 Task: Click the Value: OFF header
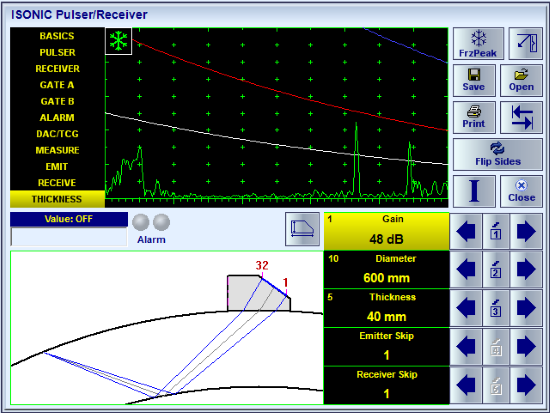tap(69, 219)
